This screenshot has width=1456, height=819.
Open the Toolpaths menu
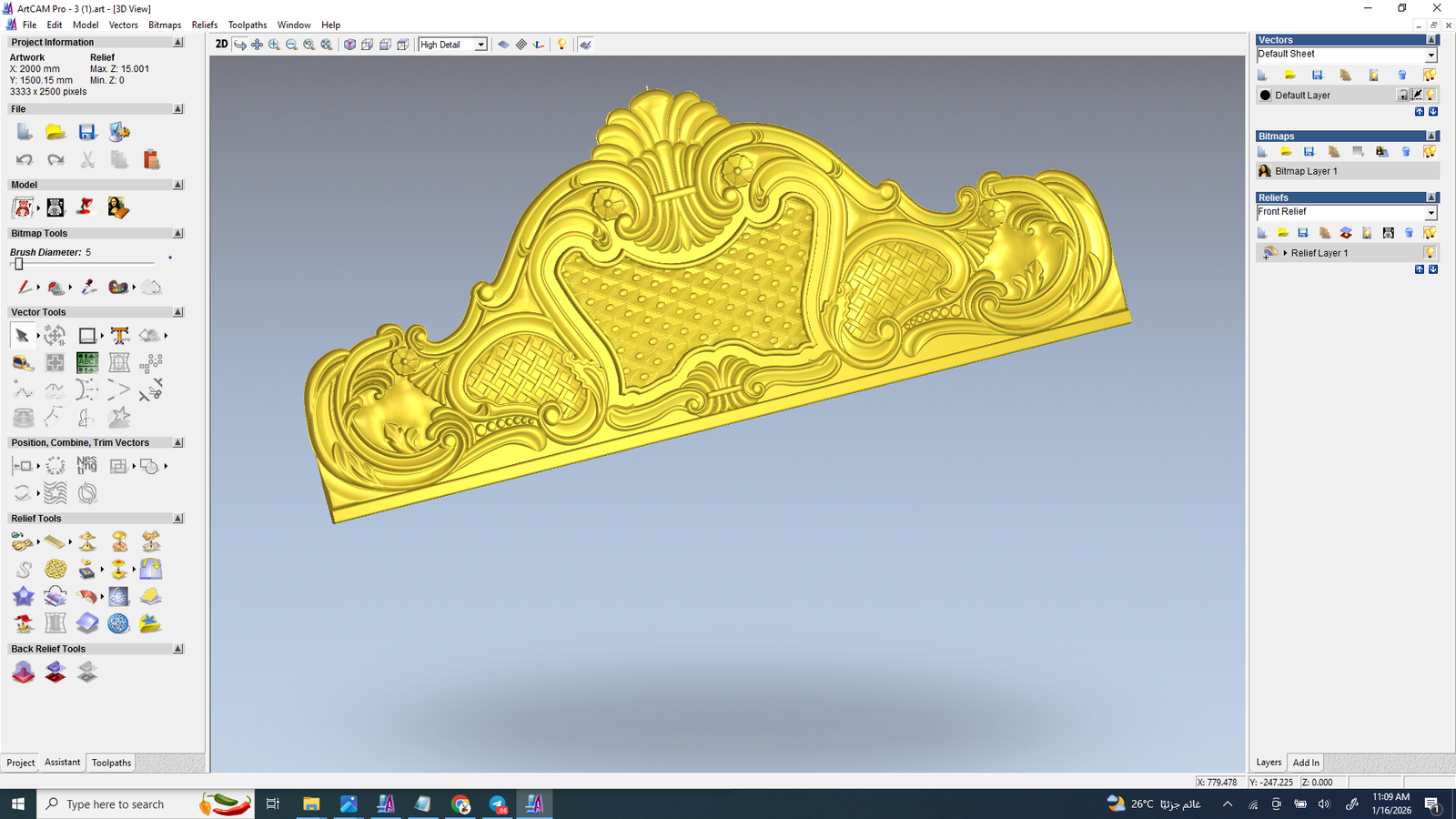tap(247, 25)
